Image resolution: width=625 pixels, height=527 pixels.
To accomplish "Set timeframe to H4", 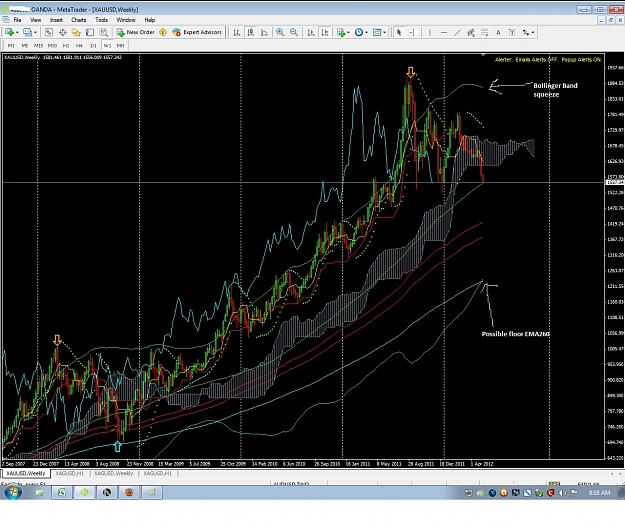I will click(79, 45).
